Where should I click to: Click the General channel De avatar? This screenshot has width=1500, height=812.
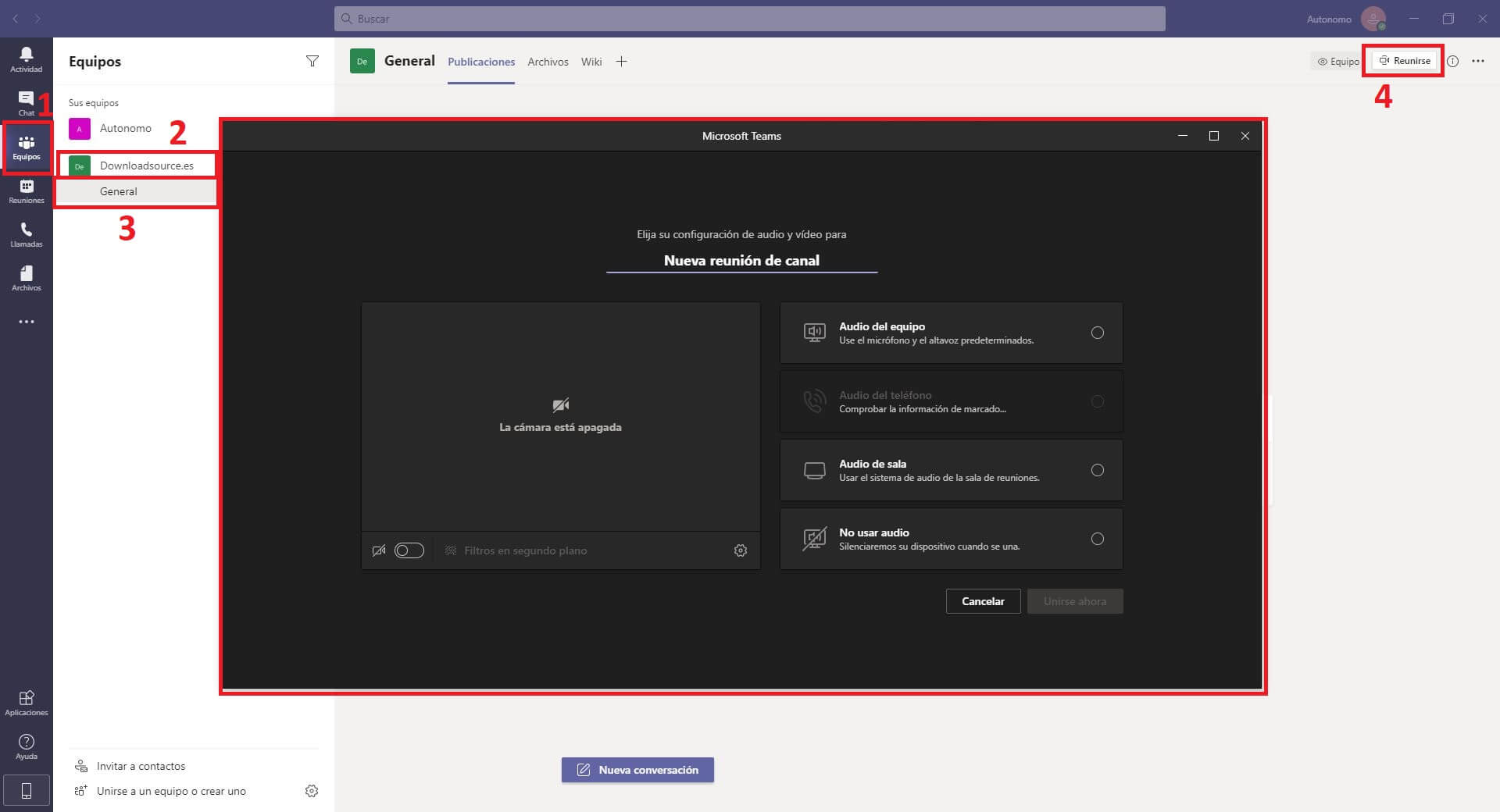point(362,61)
